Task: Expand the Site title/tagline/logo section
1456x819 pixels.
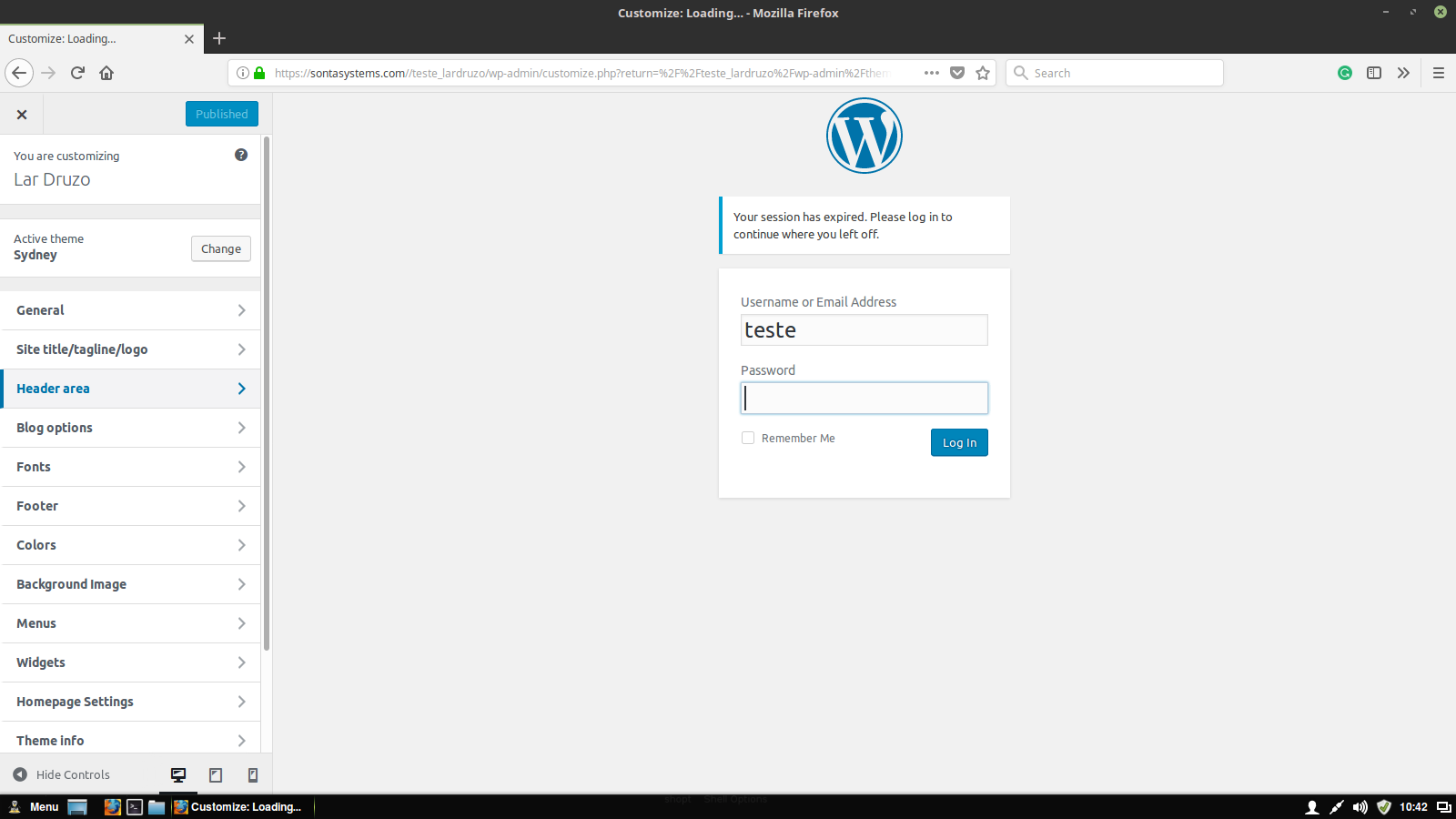Action: pyautogui.click(x=130, y=349)
